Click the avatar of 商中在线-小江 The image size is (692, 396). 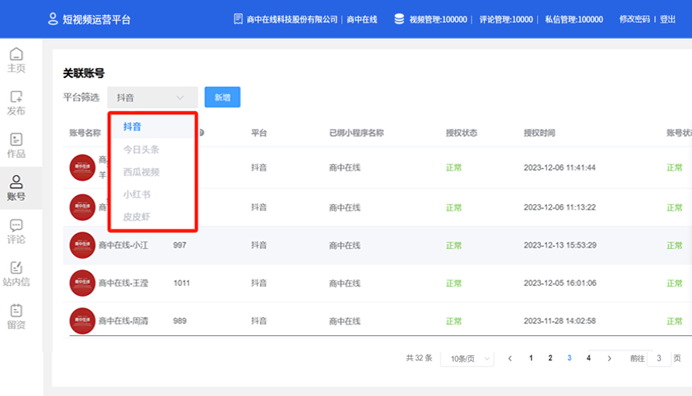click(82, 245)
